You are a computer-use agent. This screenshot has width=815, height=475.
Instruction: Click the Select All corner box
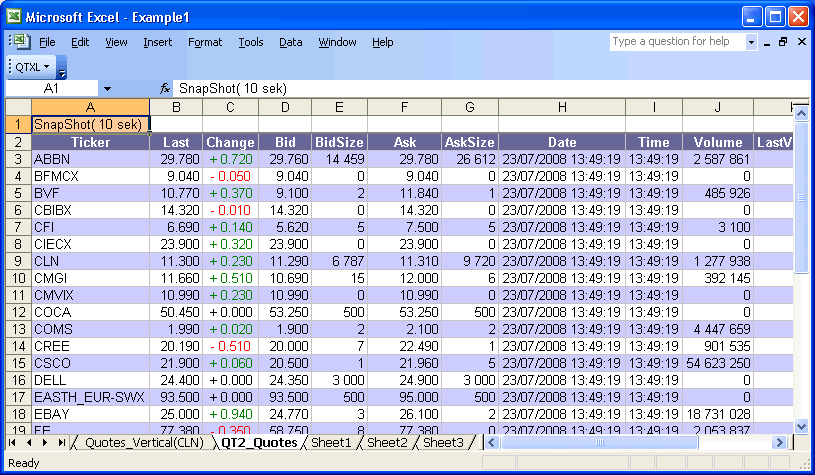17,107
